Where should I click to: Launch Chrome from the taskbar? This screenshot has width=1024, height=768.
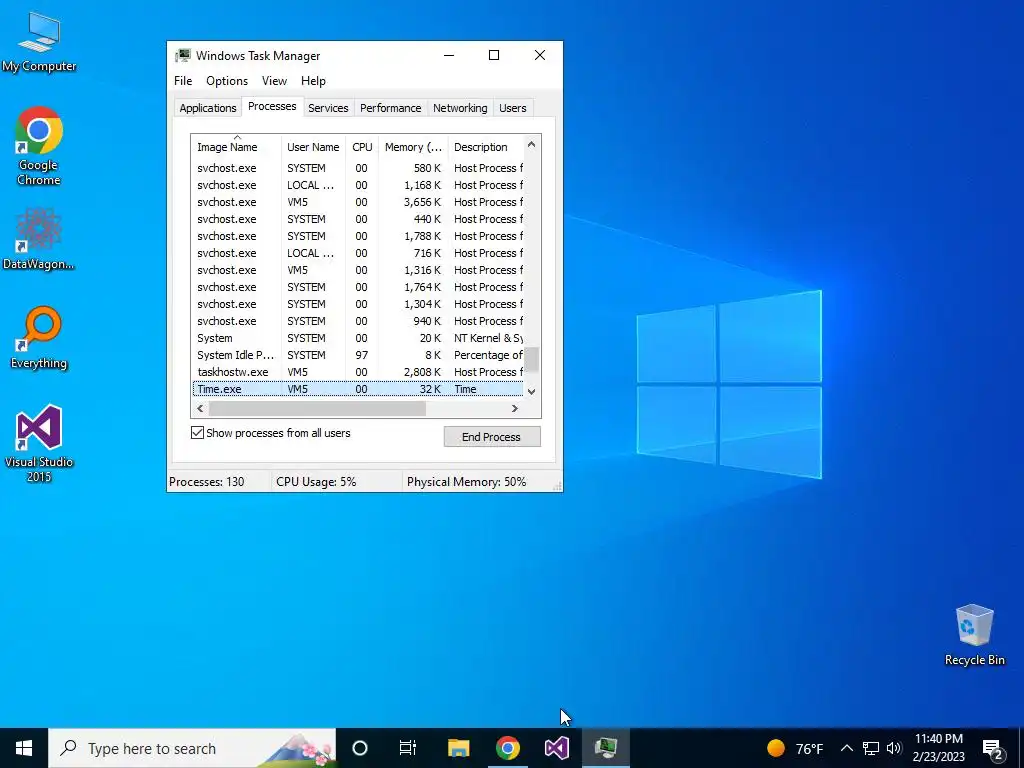pyautogui.click(x=507, y=748)
